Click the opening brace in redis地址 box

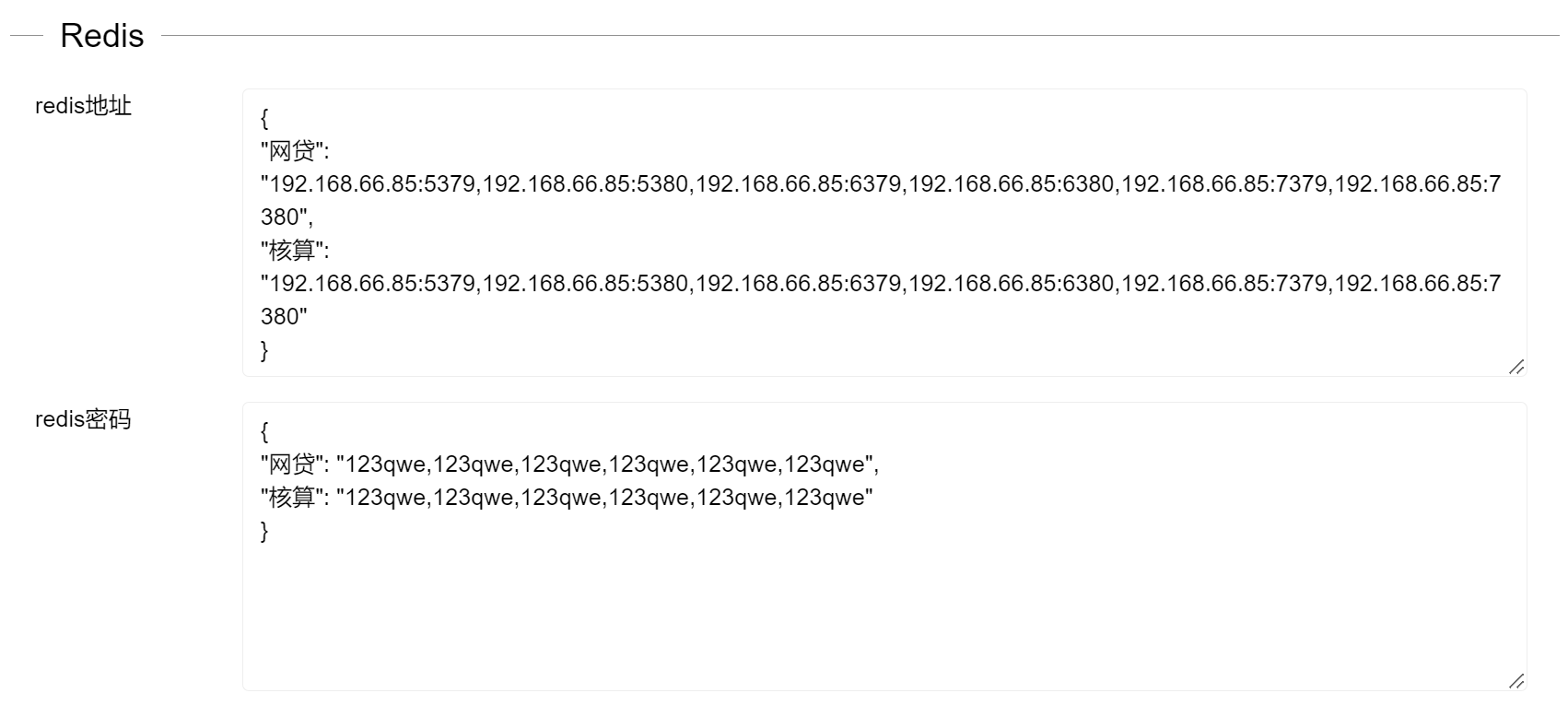tap(264, 118)
